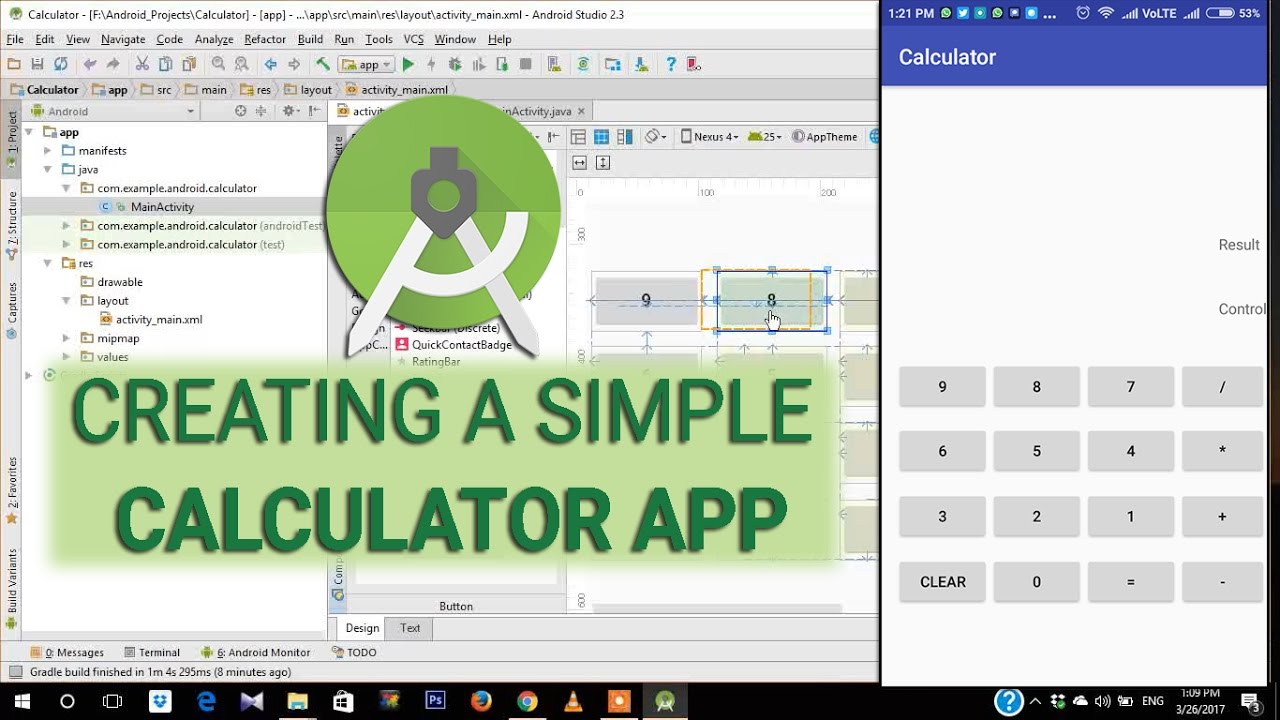Open the screen orientation dropdown
1280x720 pixels.
[655, 137]
